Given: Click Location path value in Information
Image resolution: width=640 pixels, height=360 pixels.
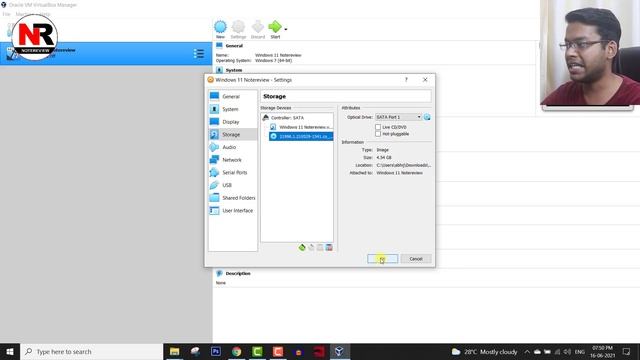Looking at the screenshot, I should coord(403,165).
